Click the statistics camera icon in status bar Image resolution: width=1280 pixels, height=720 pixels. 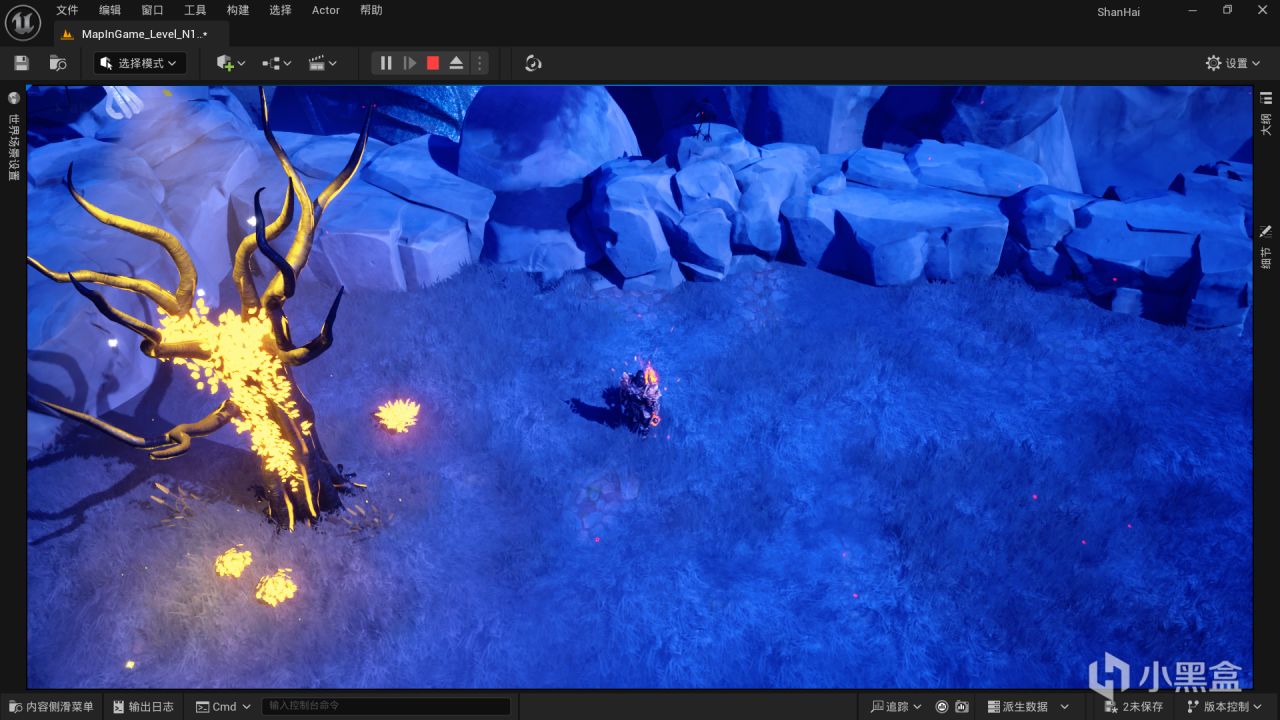[961, 707]
